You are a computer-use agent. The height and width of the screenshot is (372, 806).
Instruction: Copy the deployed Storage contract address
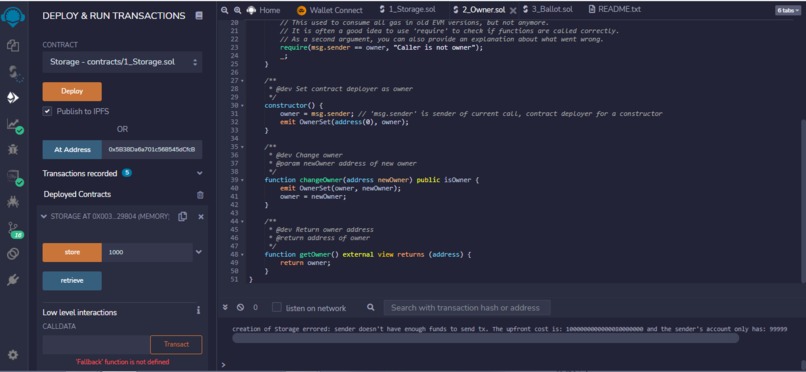pos(182,217)
